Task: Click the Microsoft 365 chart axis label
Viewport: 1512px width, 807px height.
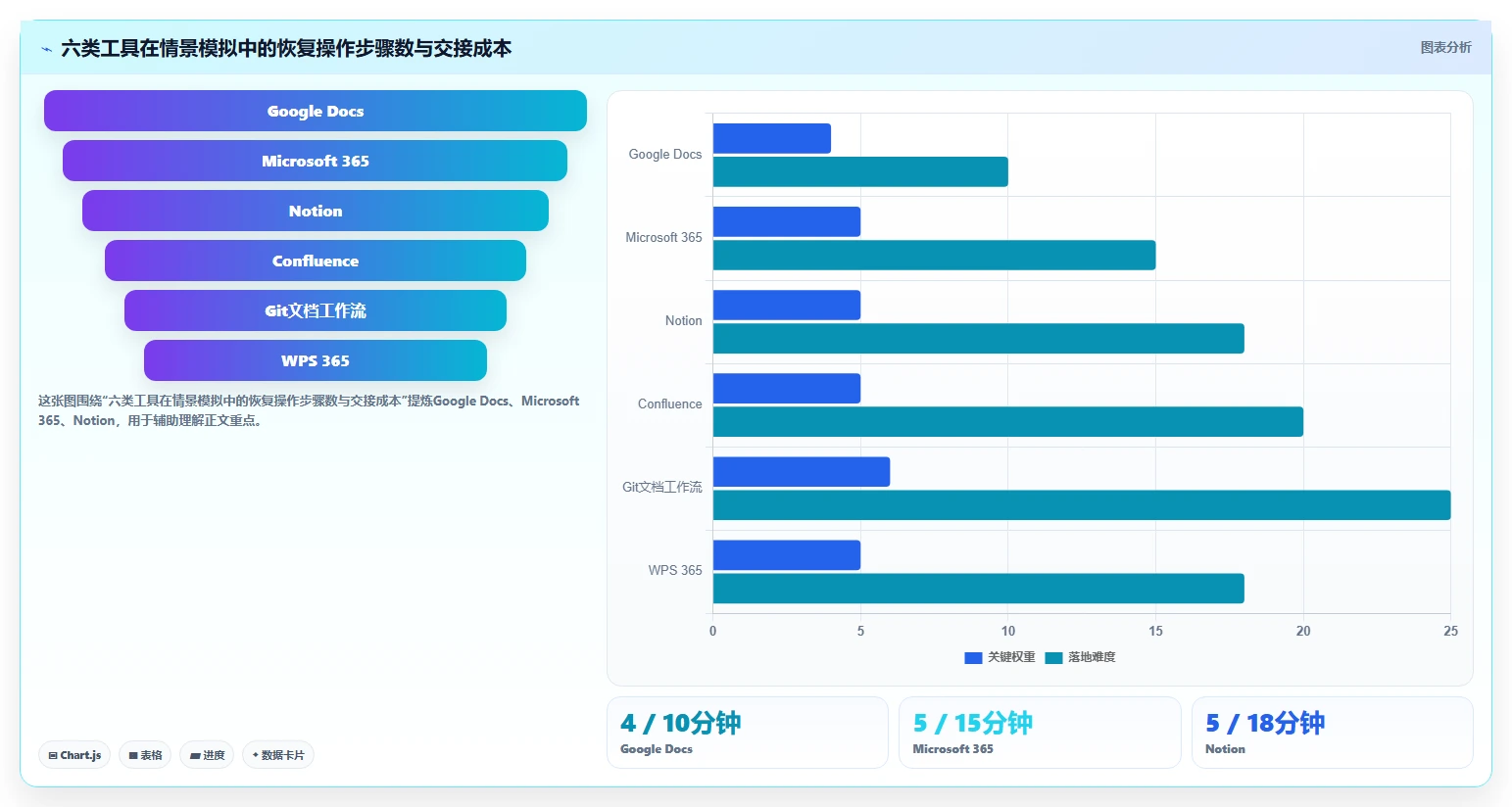Action: click(x=663, y=238)
